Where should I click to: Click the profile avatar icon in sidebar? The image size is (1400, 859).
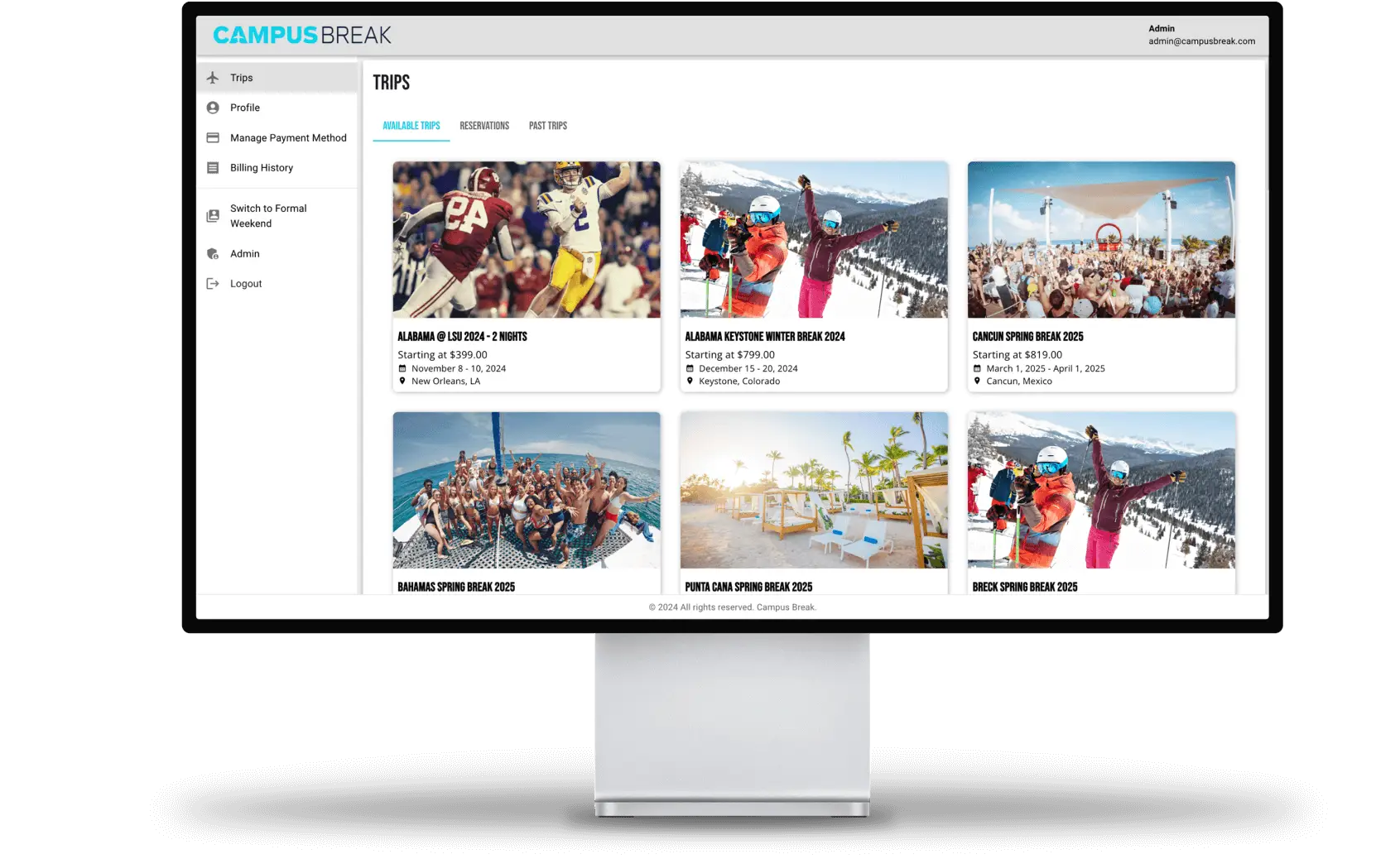(213, 108)
